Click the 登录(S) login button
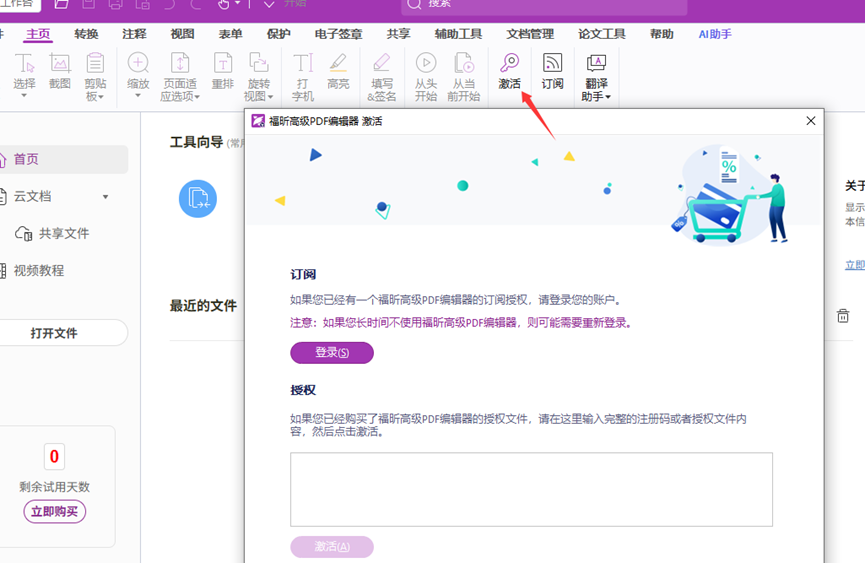 point(331,353)
